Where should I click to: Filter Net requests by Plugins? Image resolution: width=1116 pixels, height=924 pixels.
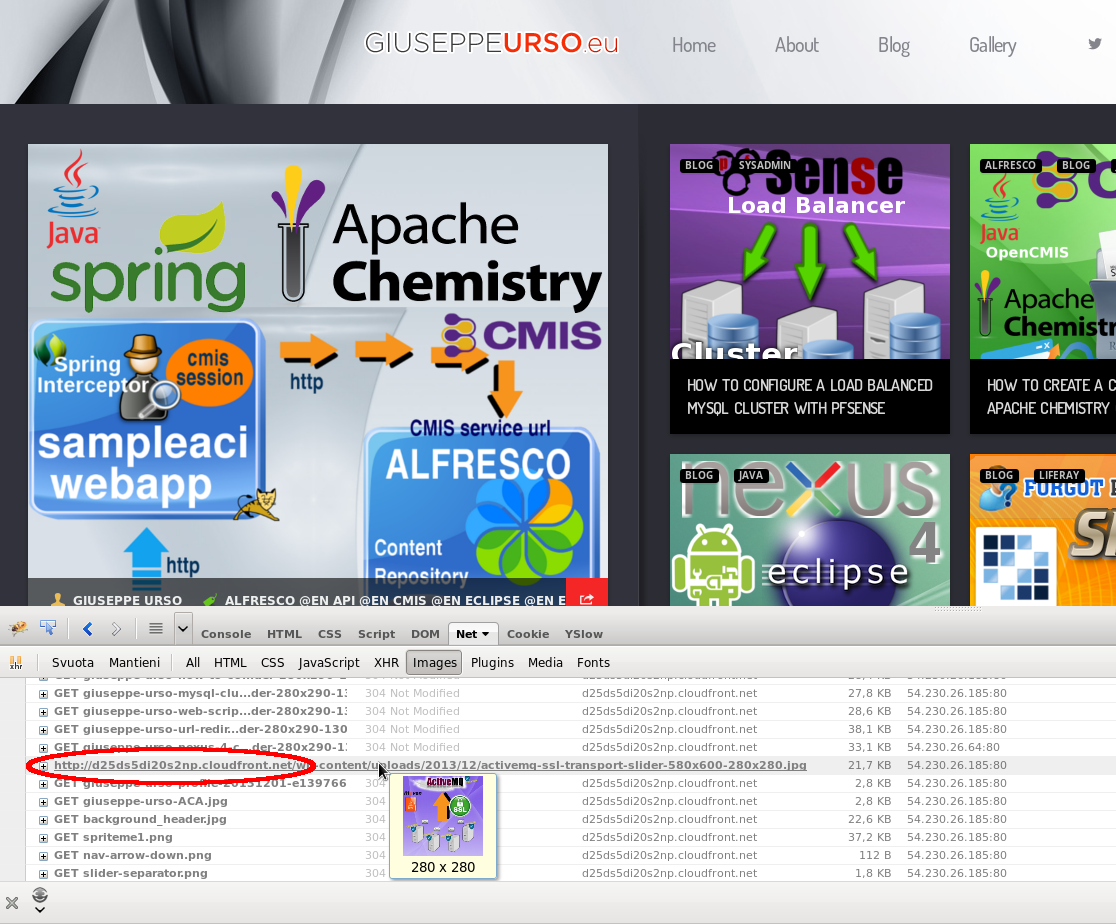492,662
